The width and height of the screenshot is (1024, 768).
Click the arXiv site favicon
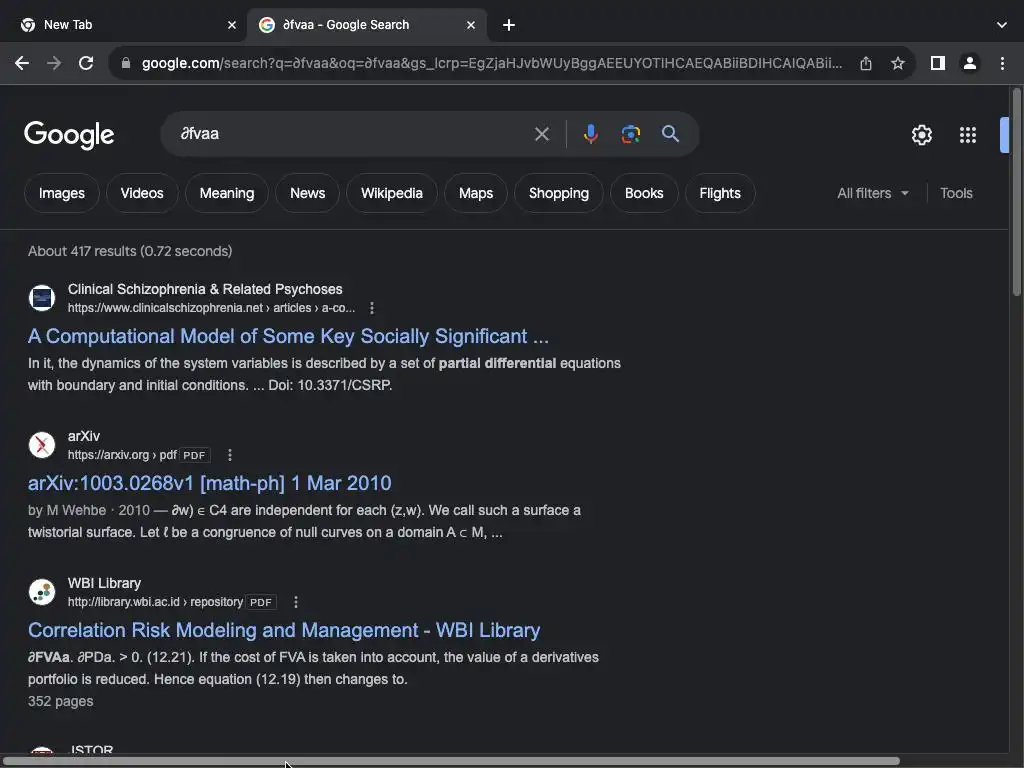pos(42,445)
